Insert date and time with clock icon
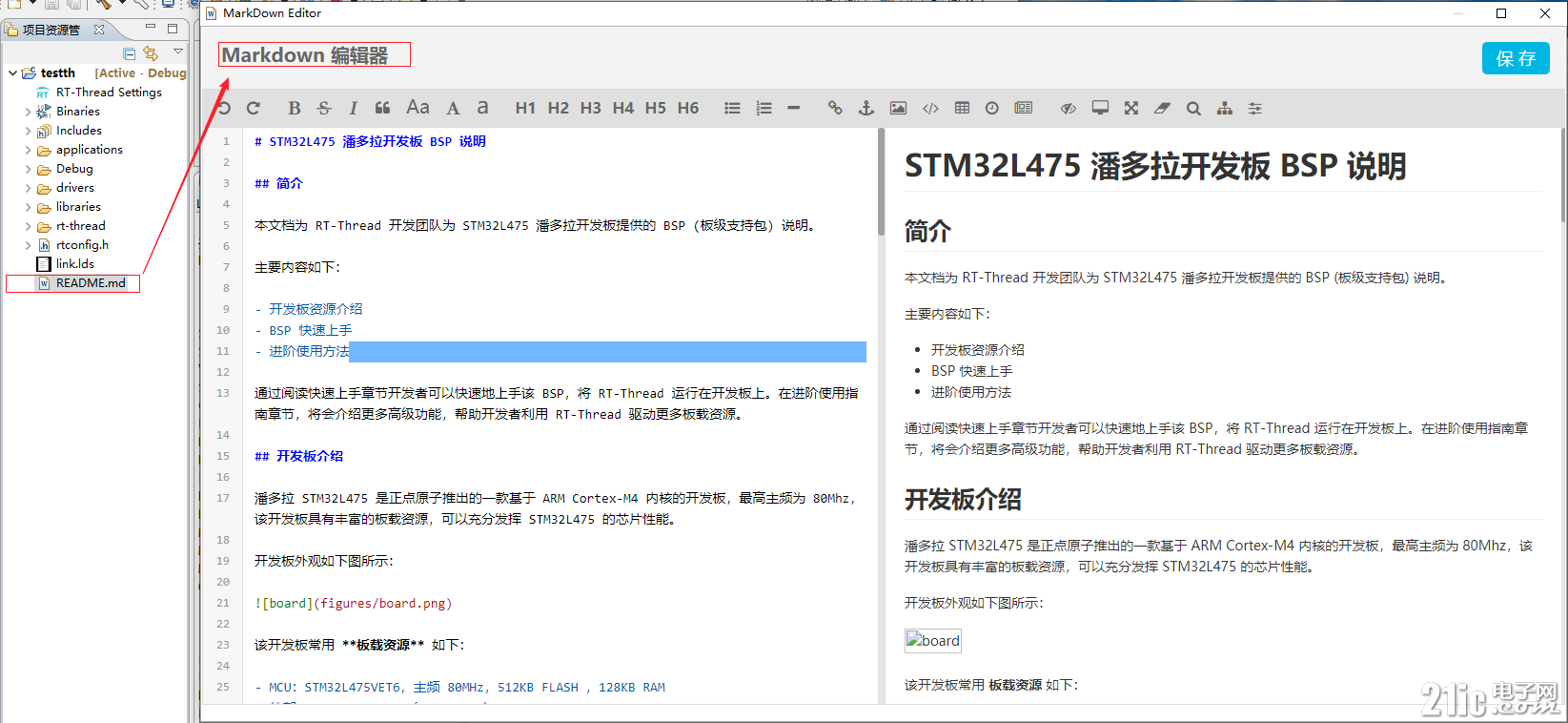Viewport: 1568px width, 723px height. 992,108
